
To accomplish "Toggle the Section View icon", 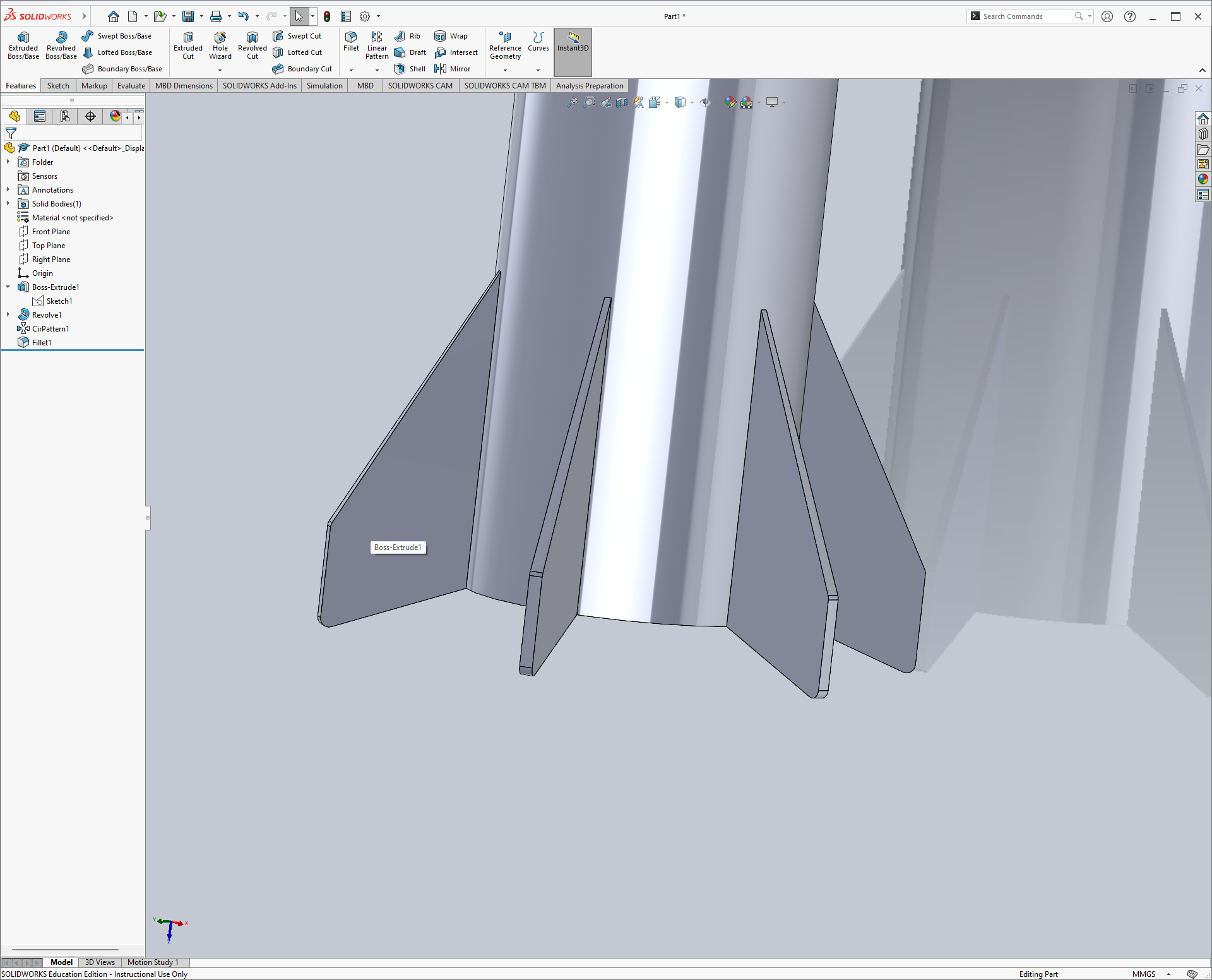I will click(622, 102).
